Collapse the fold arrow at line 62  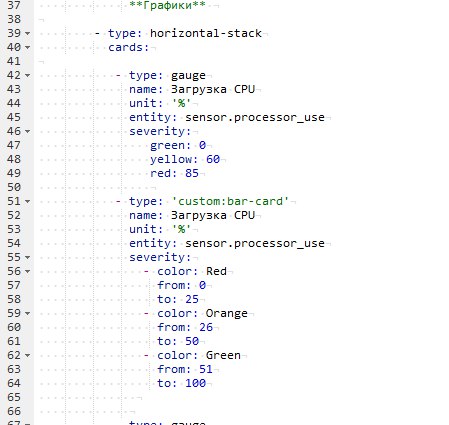(28, 355)
